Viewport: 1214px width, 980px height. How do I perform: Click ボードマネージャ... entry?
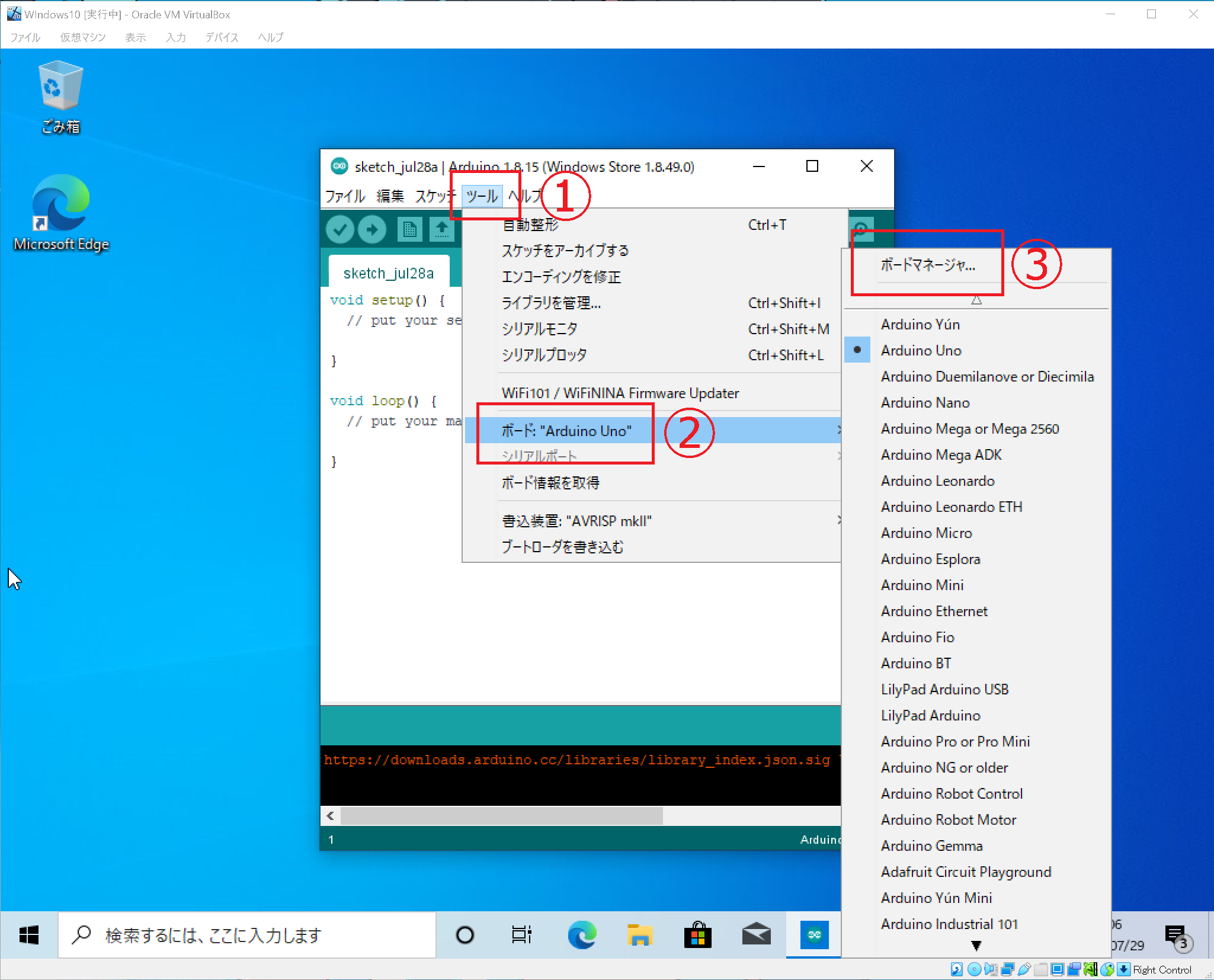click(x=927, y=265)
